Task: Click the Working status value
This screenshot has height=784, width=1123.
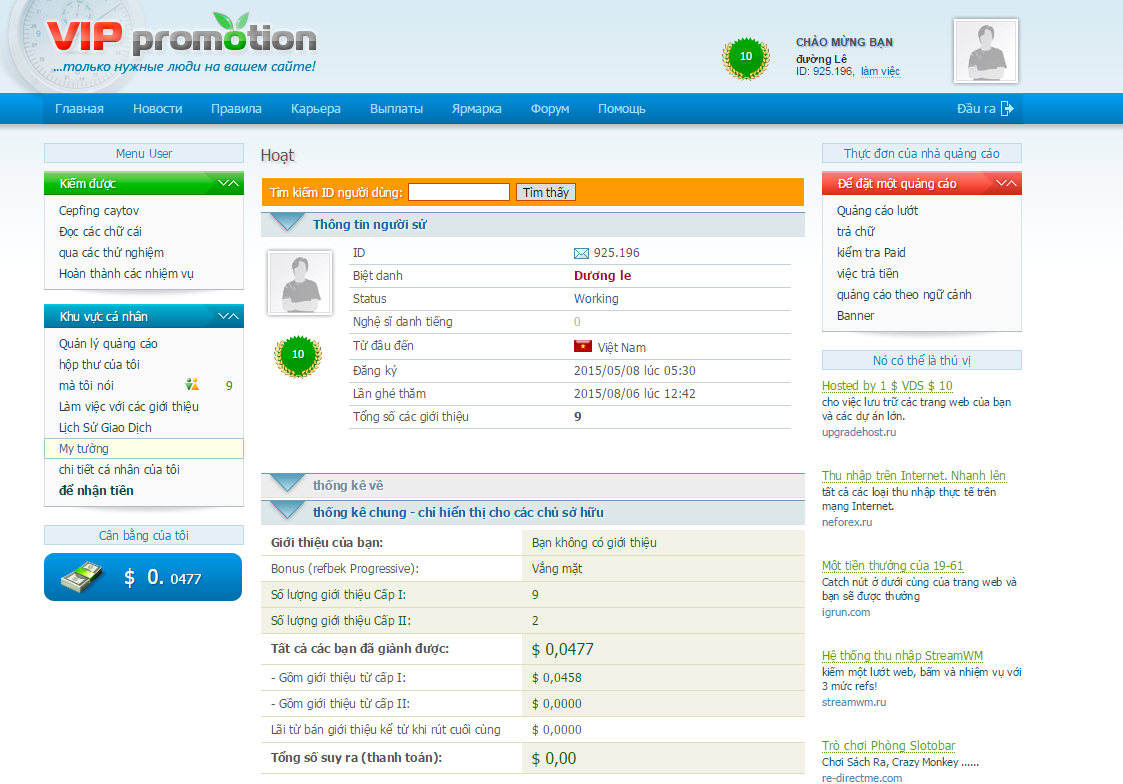Action: click(x=596, y=299)
